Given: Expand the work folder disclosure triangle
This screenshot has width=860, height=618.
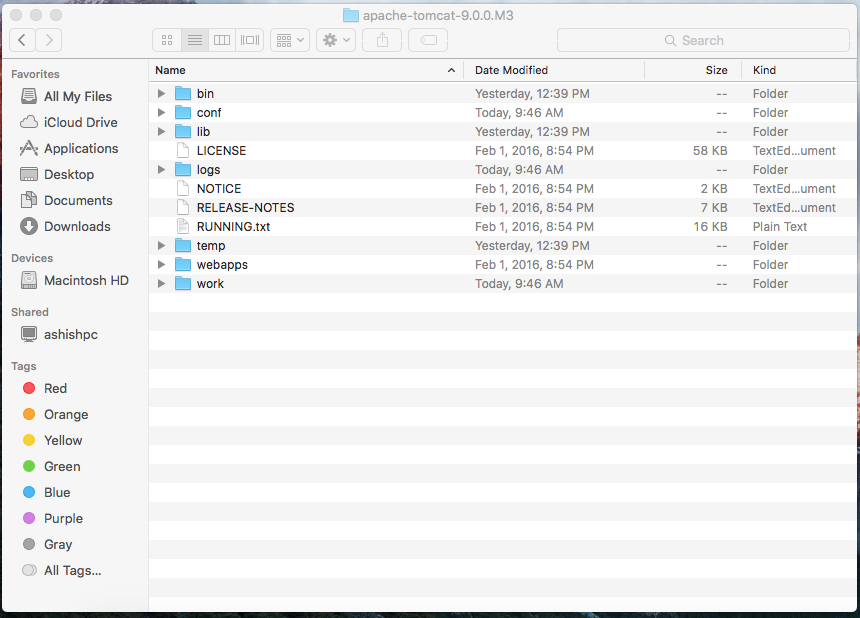Looking at the screenshot, I should (161, 284).
